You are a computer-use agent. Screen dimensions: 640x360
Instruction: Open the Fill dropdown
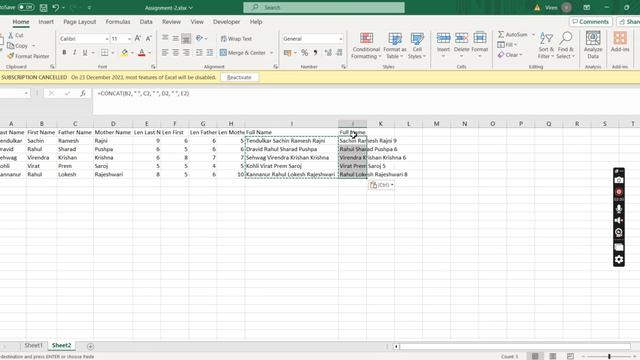507,44
